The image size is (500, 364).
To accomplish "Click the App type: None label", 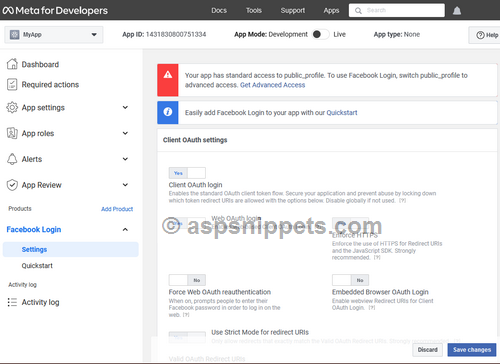I will [x=397, y=34].
